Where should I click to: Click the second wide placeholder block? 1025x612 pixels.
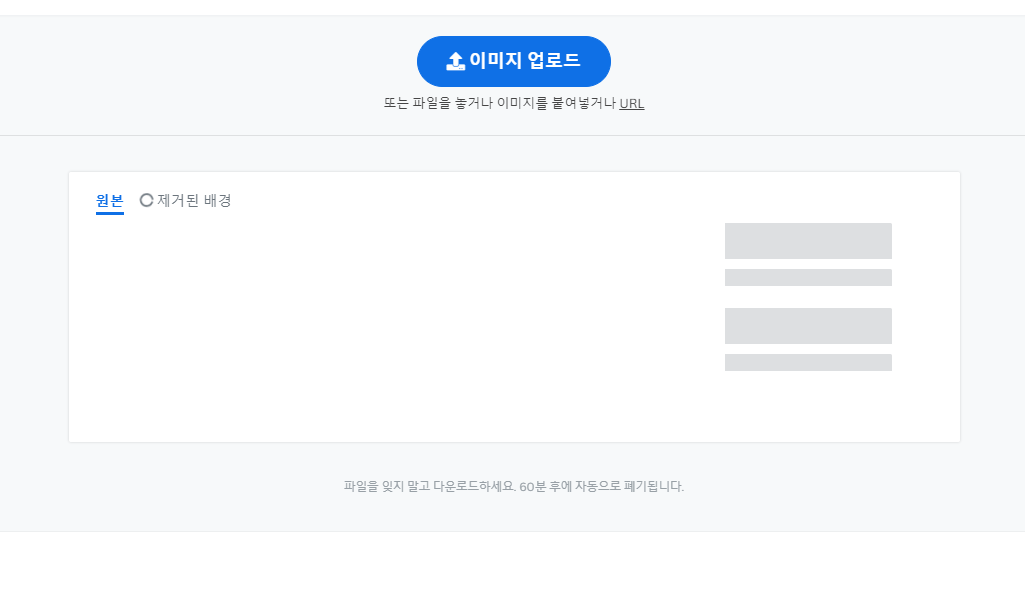pyautogui.click(x=808, y=326)
